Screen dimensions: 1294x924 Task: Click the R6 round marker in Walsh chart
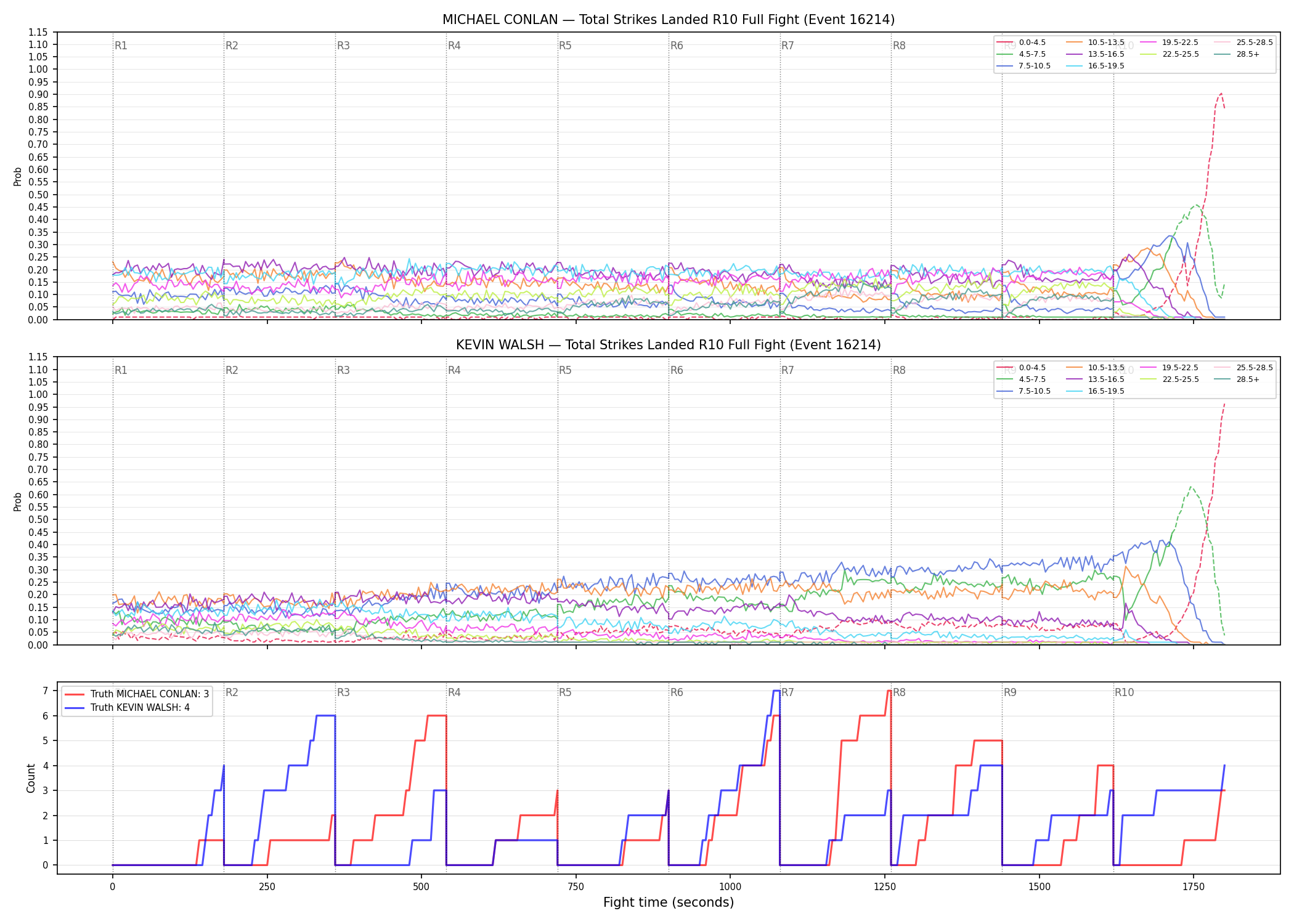click(677, 370)
